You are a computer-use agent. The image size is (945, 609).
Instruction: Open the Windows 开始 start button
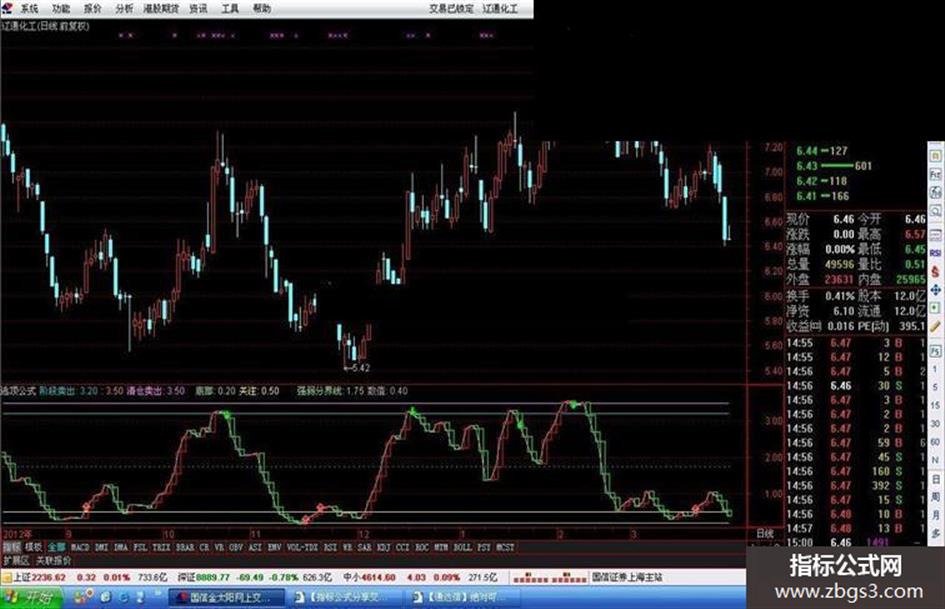coord(31,598)
